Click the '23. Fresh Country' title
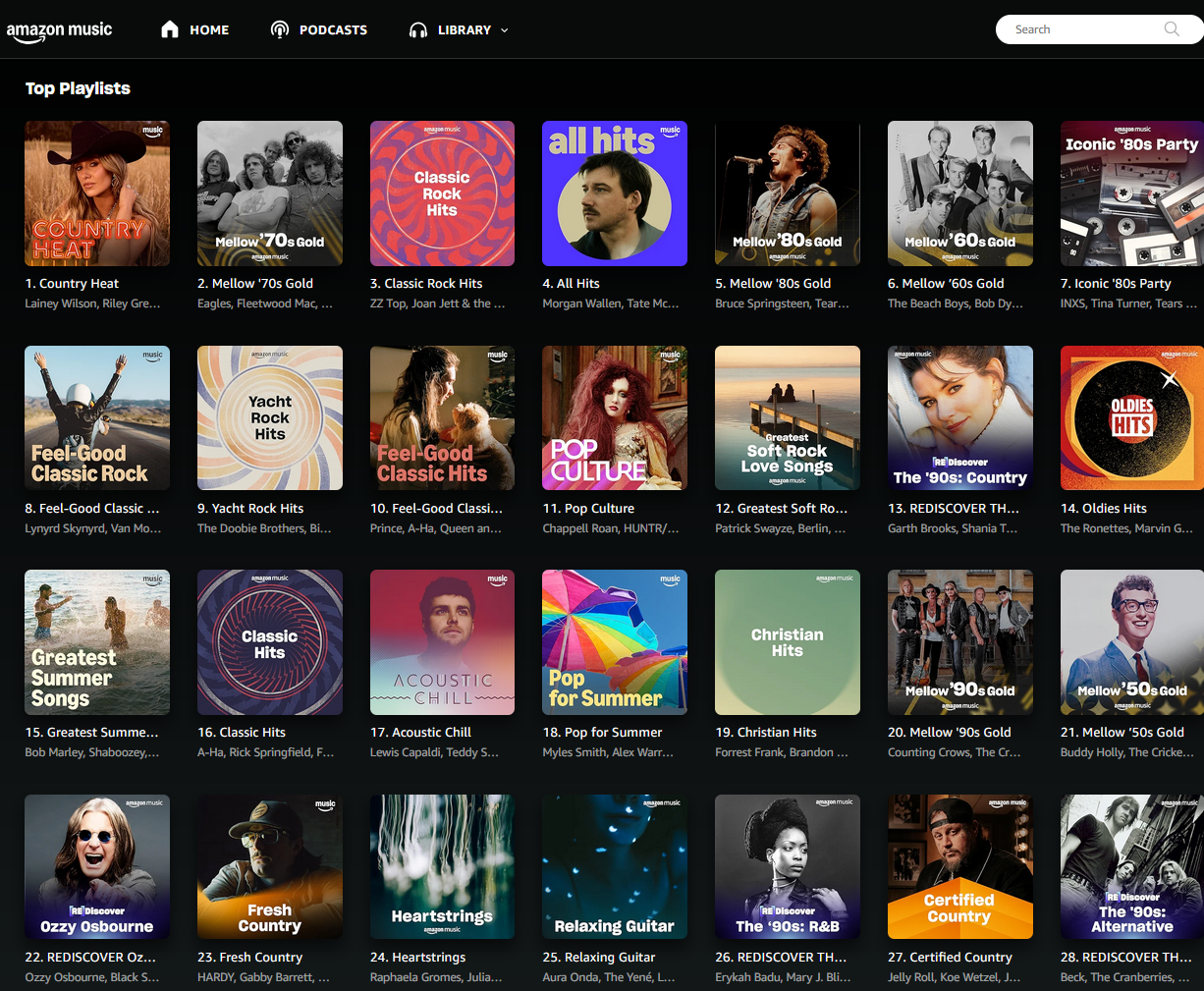1204x991 pixels. [x=249, y=958]
